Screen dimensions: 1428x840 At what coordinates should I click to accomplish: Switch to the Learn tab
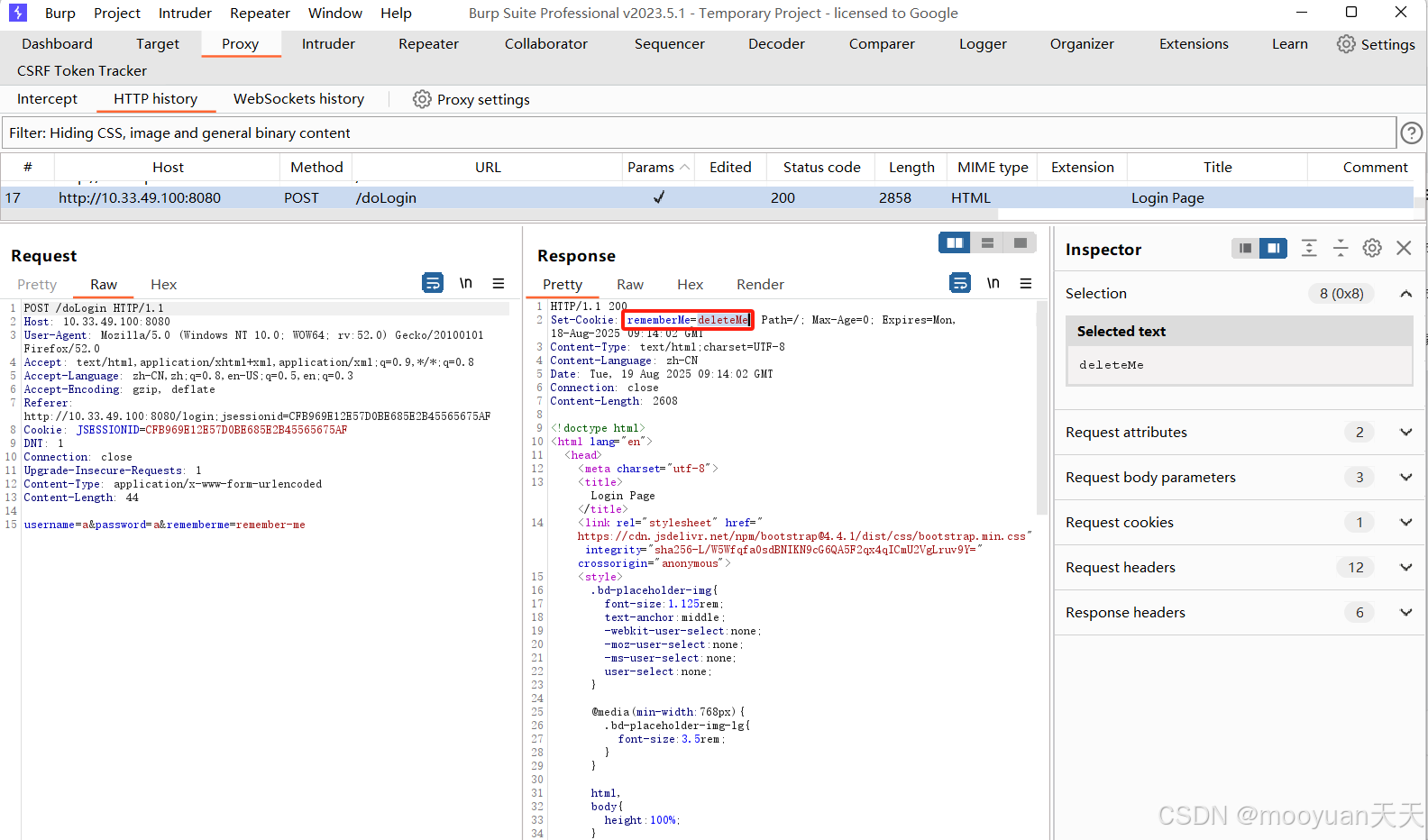tap(1290, 43)
